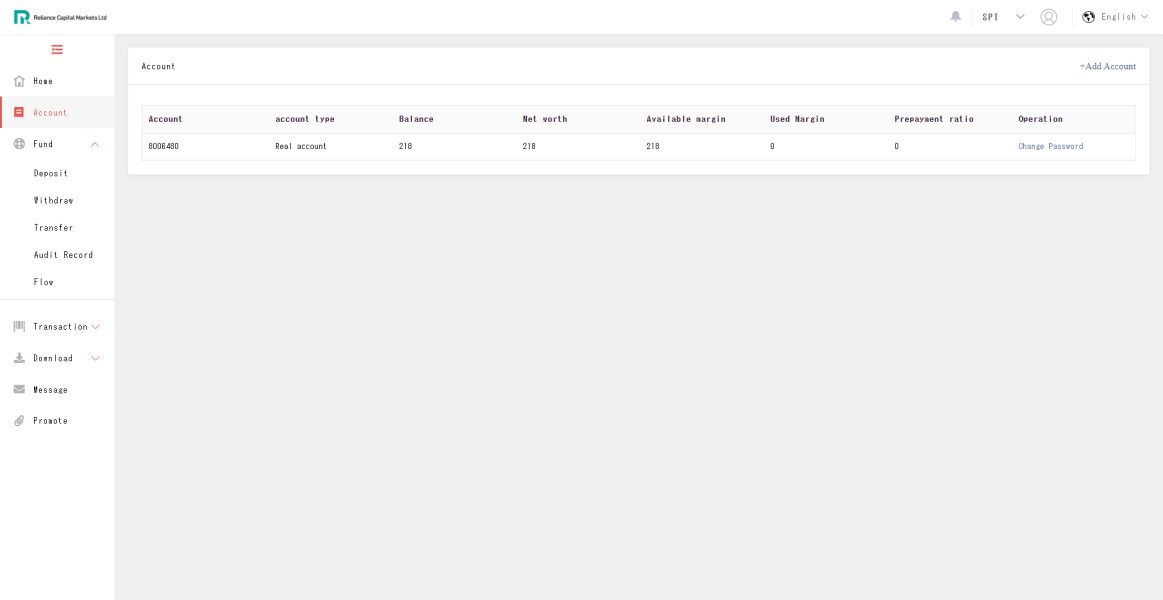Open Withdraw under Fund
Screen dimensions: 1163x600
[x=53, y=201]
